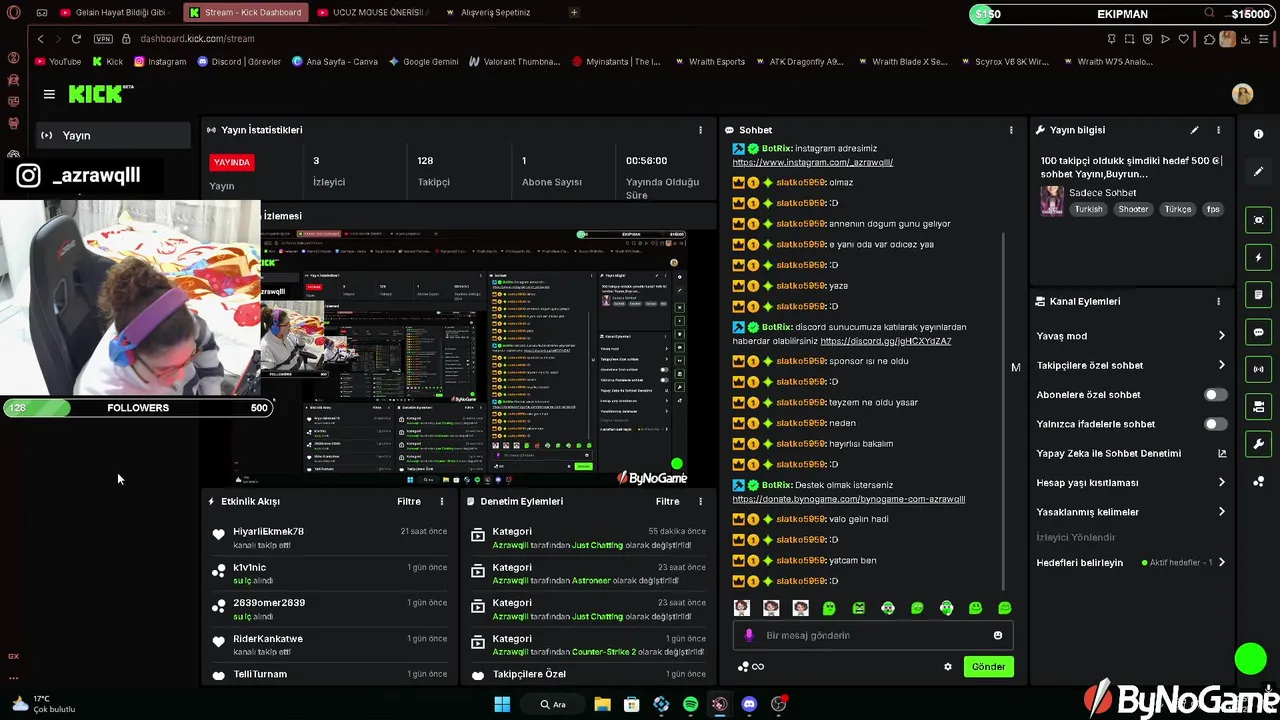Expand Yasaklanmış kelimeler settings
This screenshot has width=1280, height=720.
[1129, 512]
